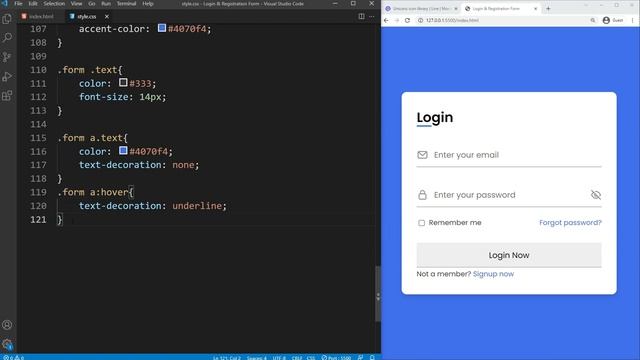
Task: Close the Login & Registration Form tab
Action: [x=536, y=9]
